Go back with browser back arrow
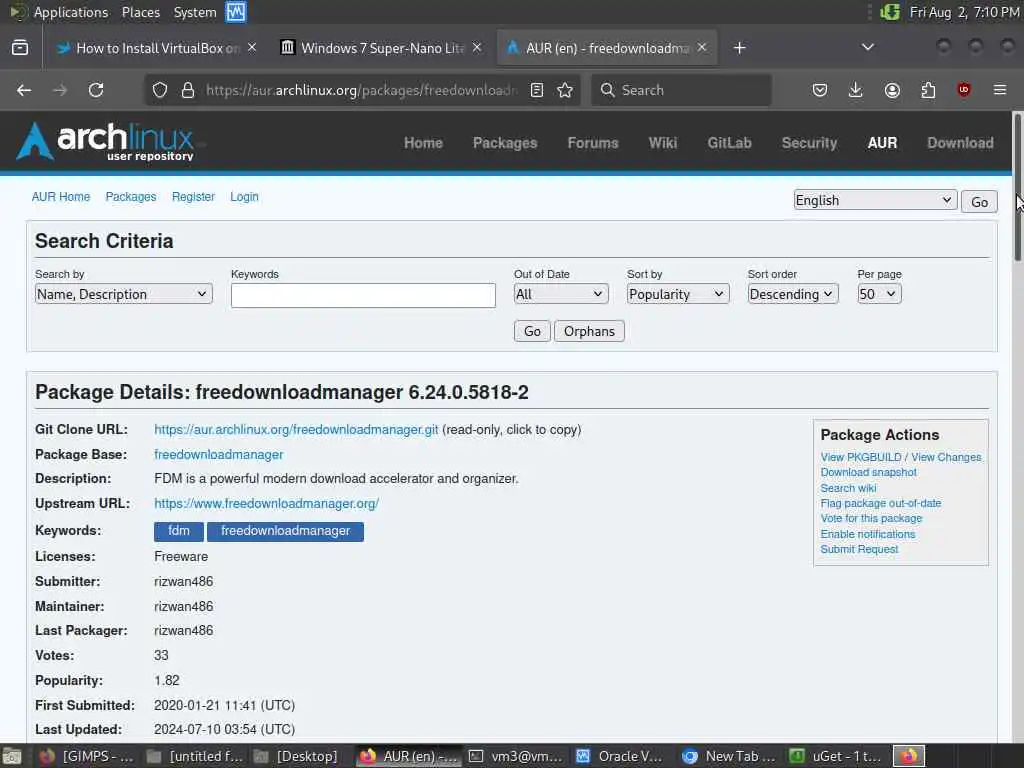1024x768 pixels. (x=24, y=90)
